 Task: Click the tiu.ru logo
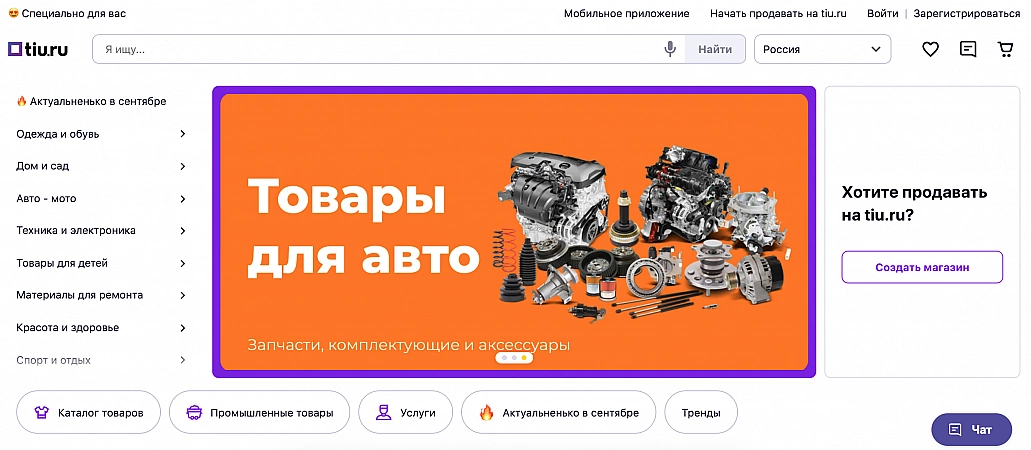38,49
